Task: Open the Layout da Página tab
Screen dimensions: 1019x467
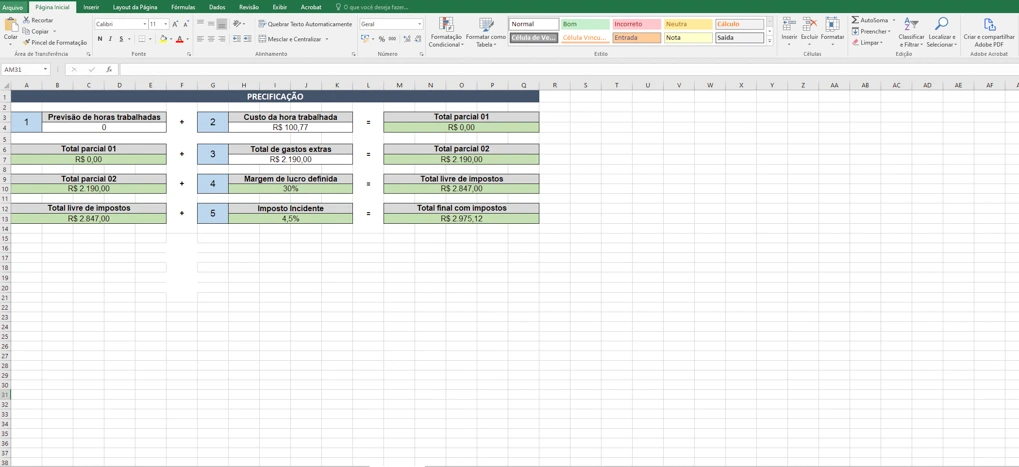Action: click(x=135, y=7)
